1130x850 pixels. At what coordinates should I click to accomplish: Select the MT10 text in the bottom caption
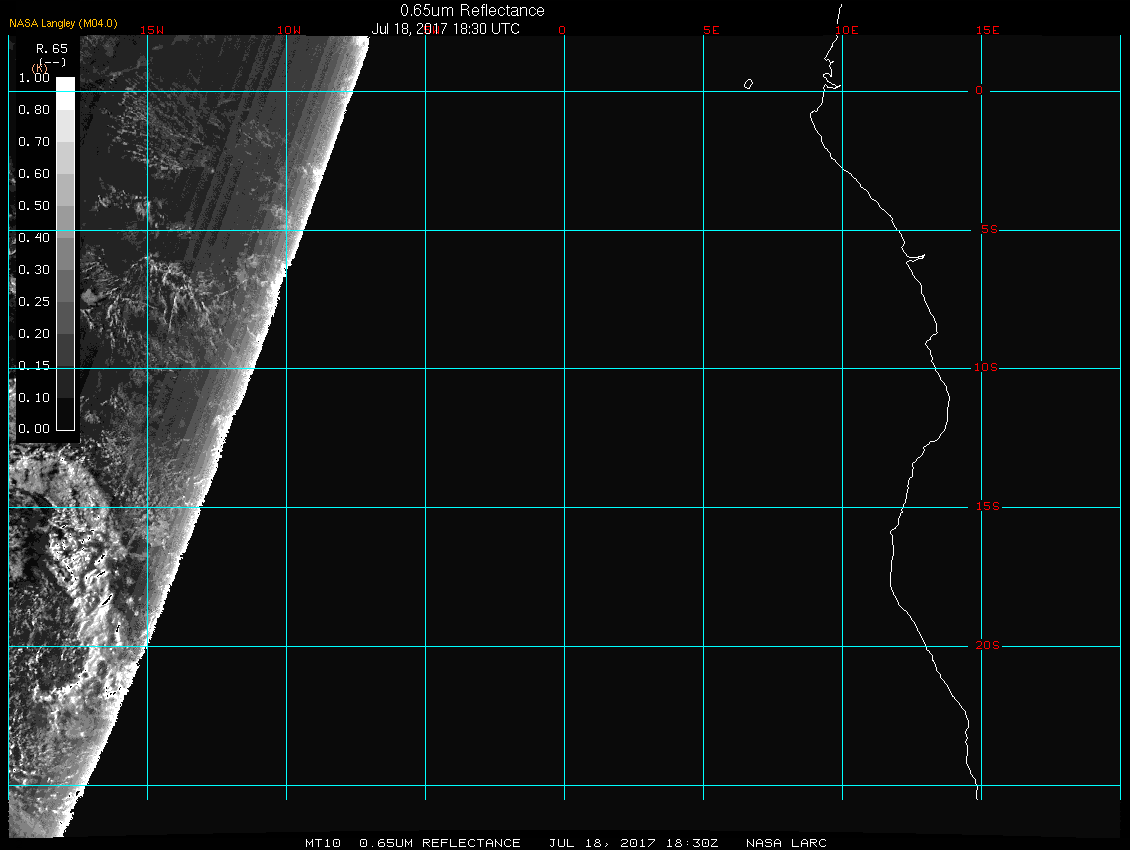point(325,843)
